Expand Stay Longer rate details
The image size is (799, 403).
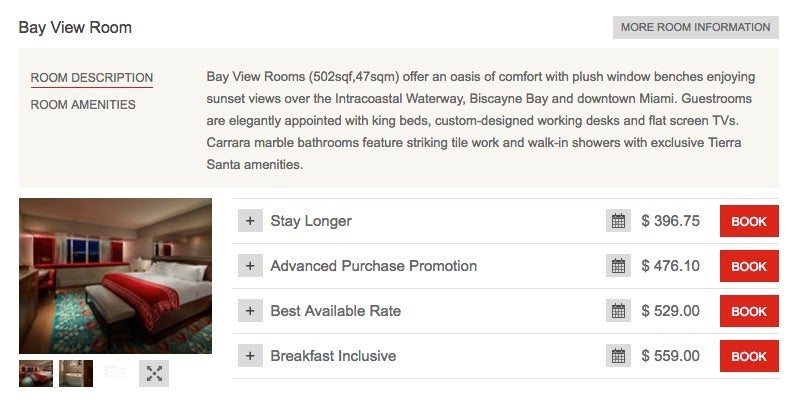click(x=250, y=221)
